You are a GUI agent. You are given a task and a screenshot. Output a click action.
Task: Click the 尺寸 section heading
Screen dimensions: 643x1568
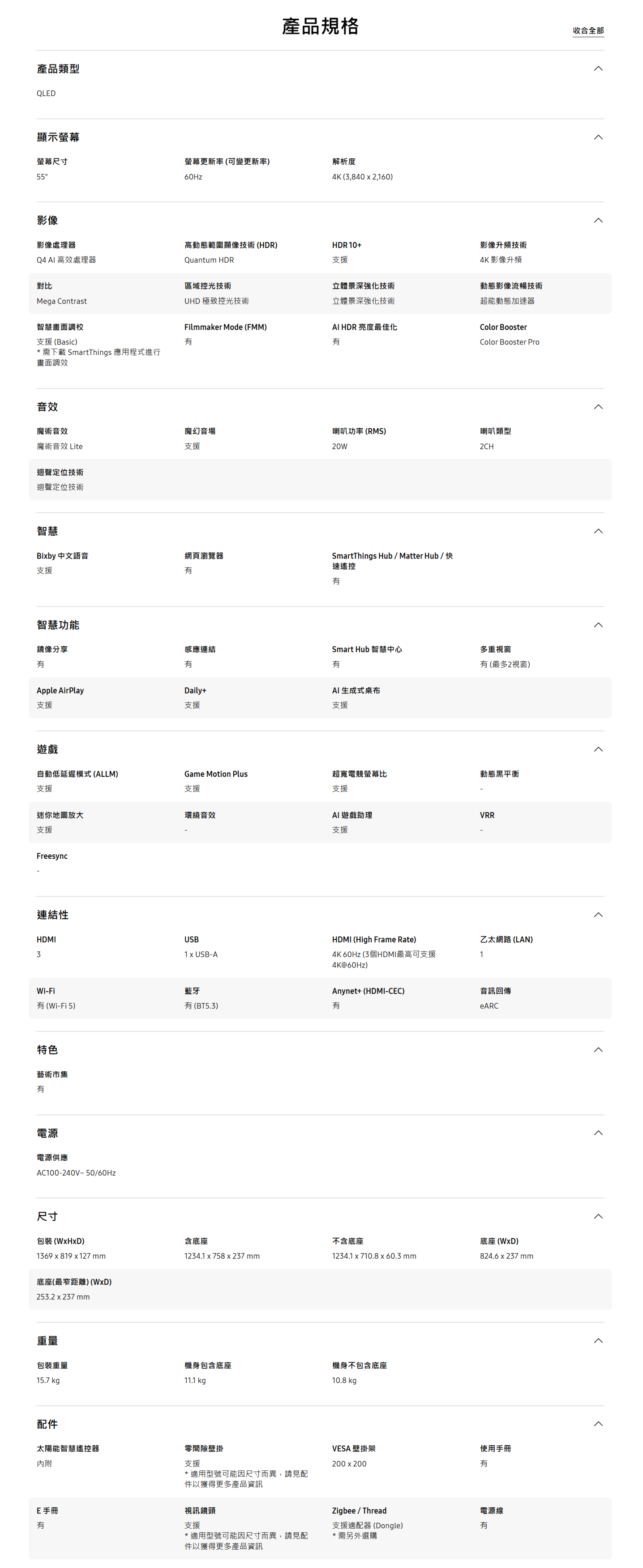tap(47, 1216)
